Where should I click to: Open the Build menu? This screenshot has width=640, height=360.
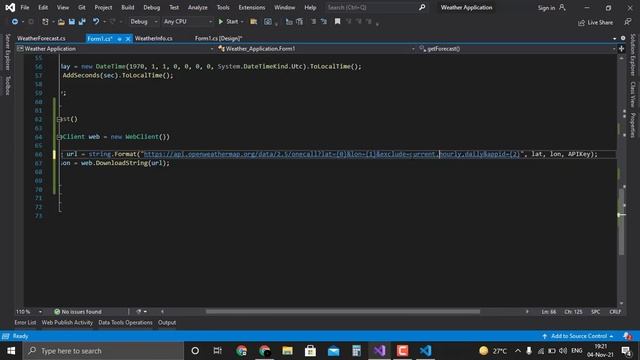coord(128,7)
